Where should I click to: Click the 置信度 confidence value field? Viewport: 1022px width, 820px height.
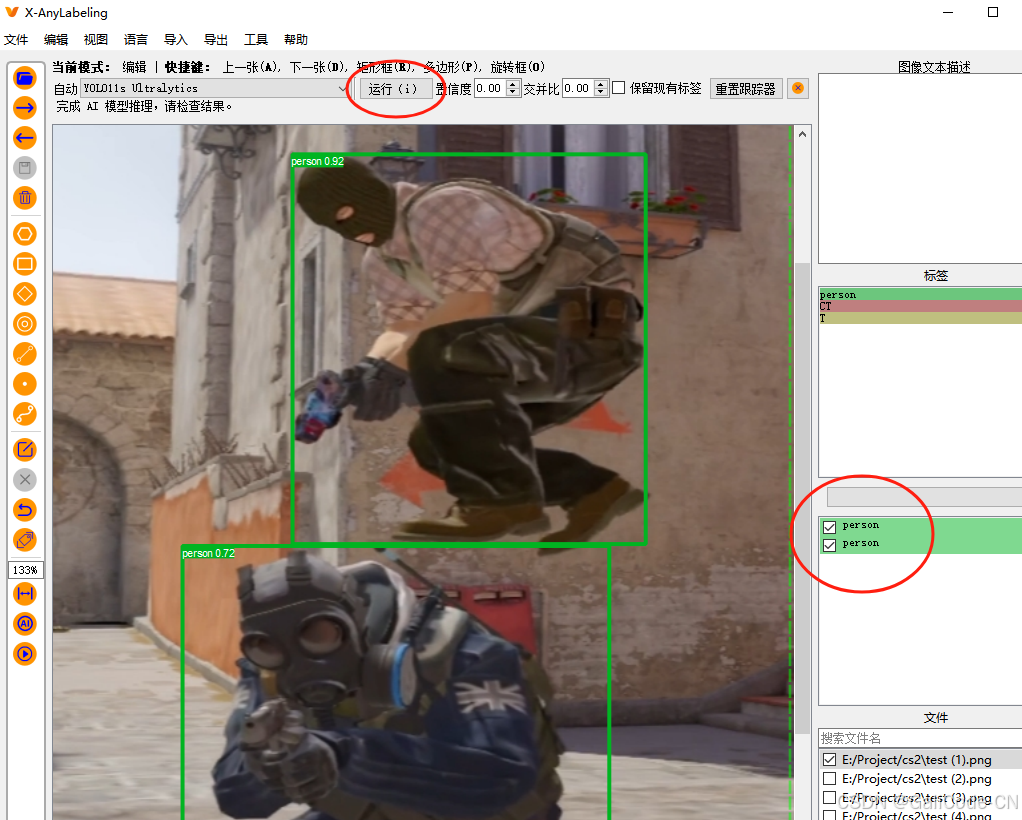[x=490, y=88]
